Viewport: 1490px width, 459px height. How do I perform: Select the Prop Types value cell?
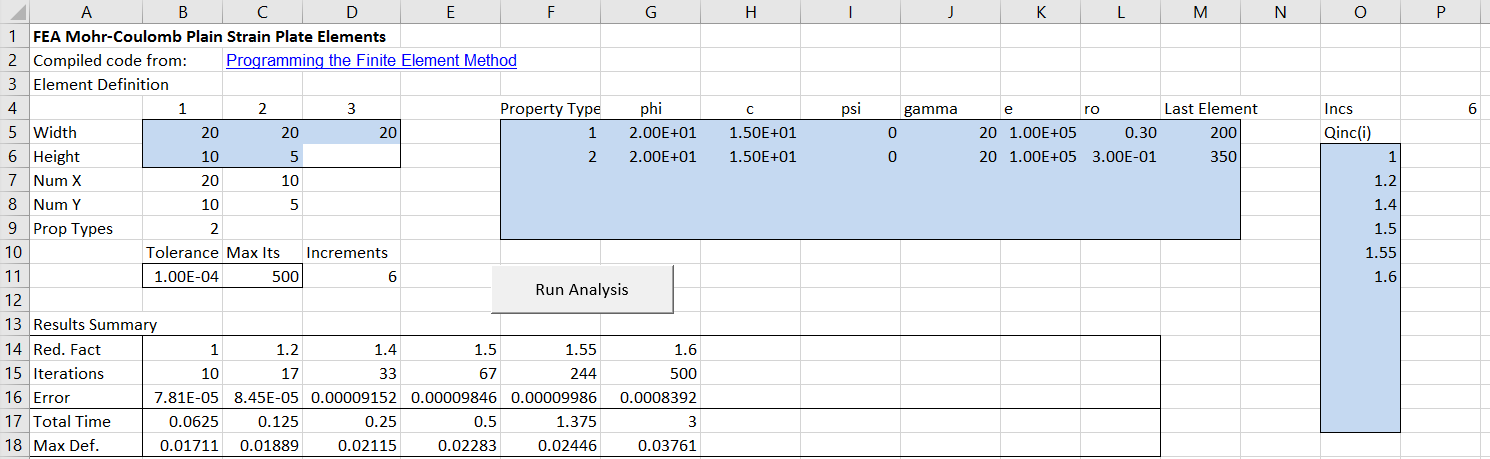click(x=184, y=229)
